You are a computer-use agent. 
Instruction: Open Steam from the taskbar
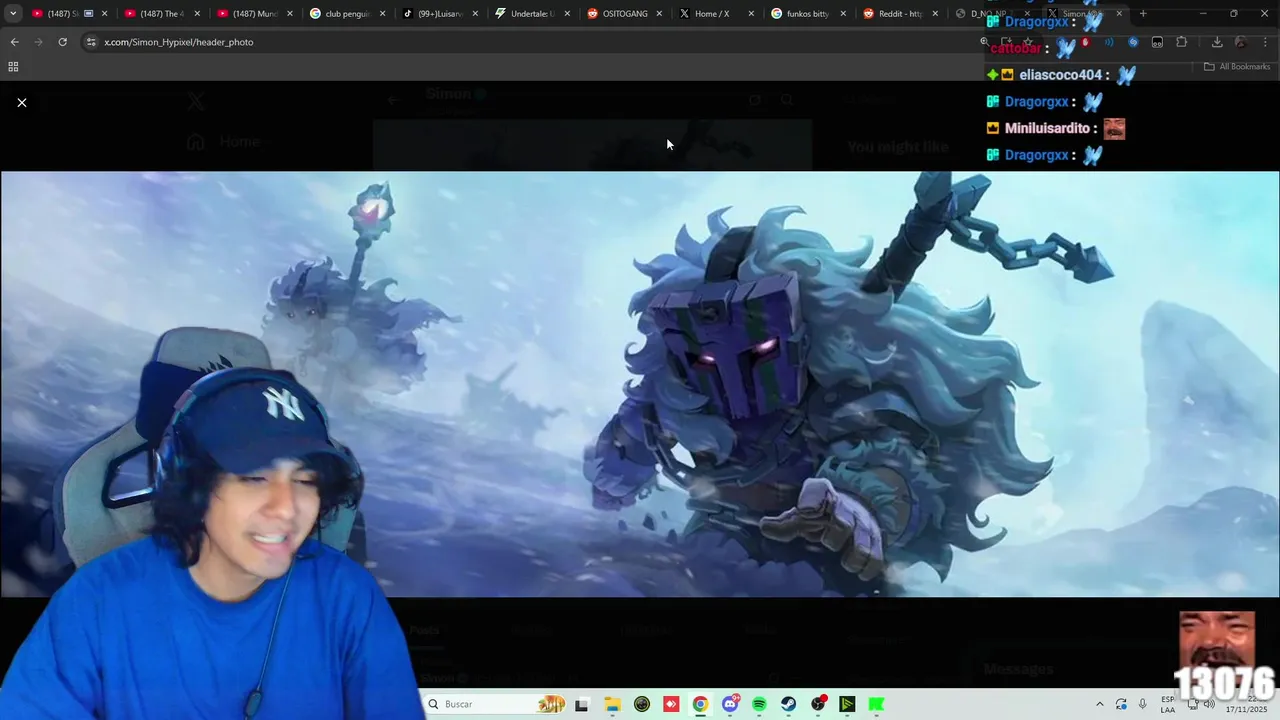789,704
